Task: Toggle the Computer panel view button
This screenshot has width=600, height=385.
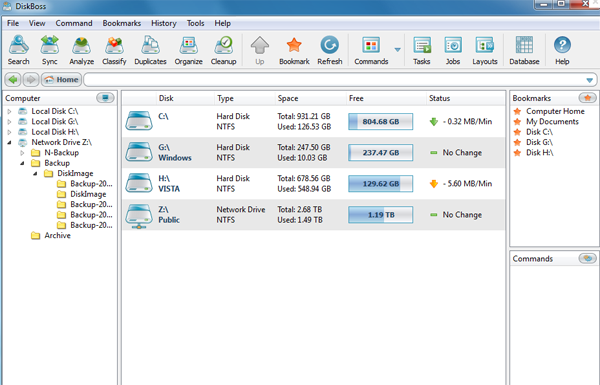Action: [x=105, y=98]
